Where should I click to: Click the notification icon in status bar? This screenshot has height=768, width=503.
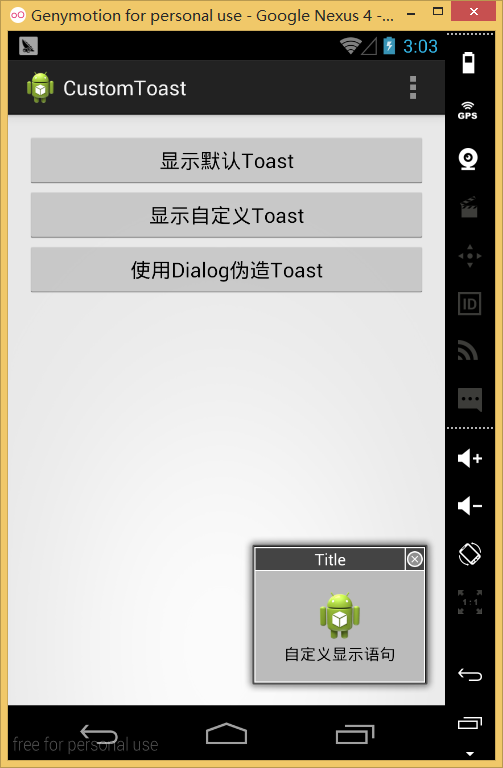point(28,46)
